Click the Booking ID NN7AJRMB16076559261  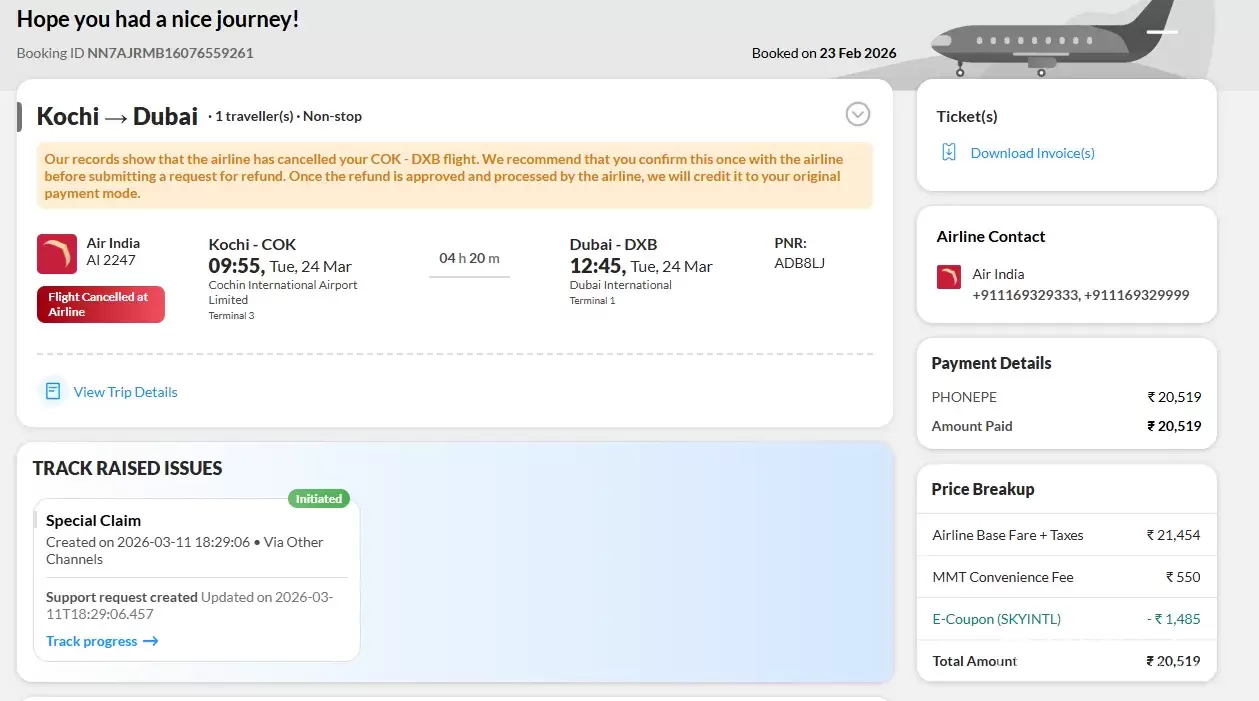click(170, 53)
